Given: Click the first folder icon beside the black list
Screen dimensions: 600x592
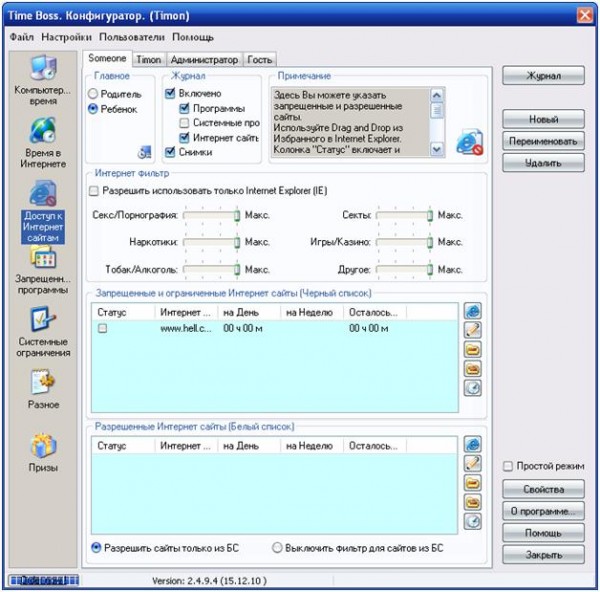Looking at the screenshot, I should pyautogui.click(x=473, y=349).
